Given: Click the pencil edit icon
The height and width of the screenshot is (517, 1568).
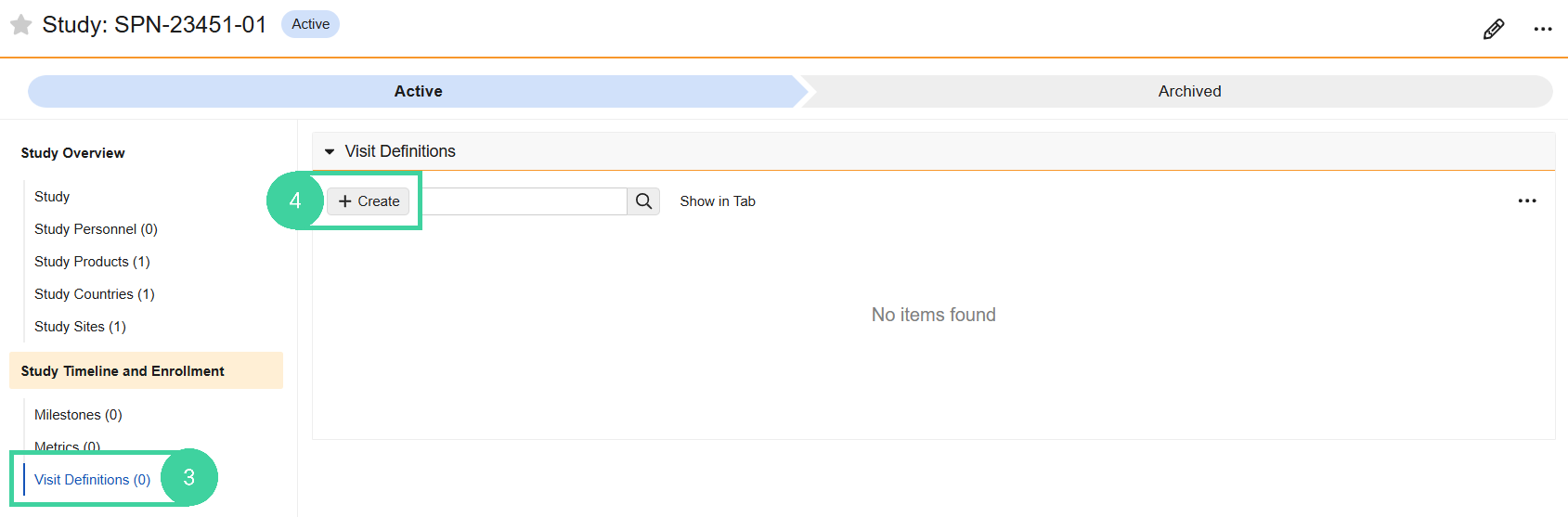Looking at the screenshot, I should tap(1494, 29).
